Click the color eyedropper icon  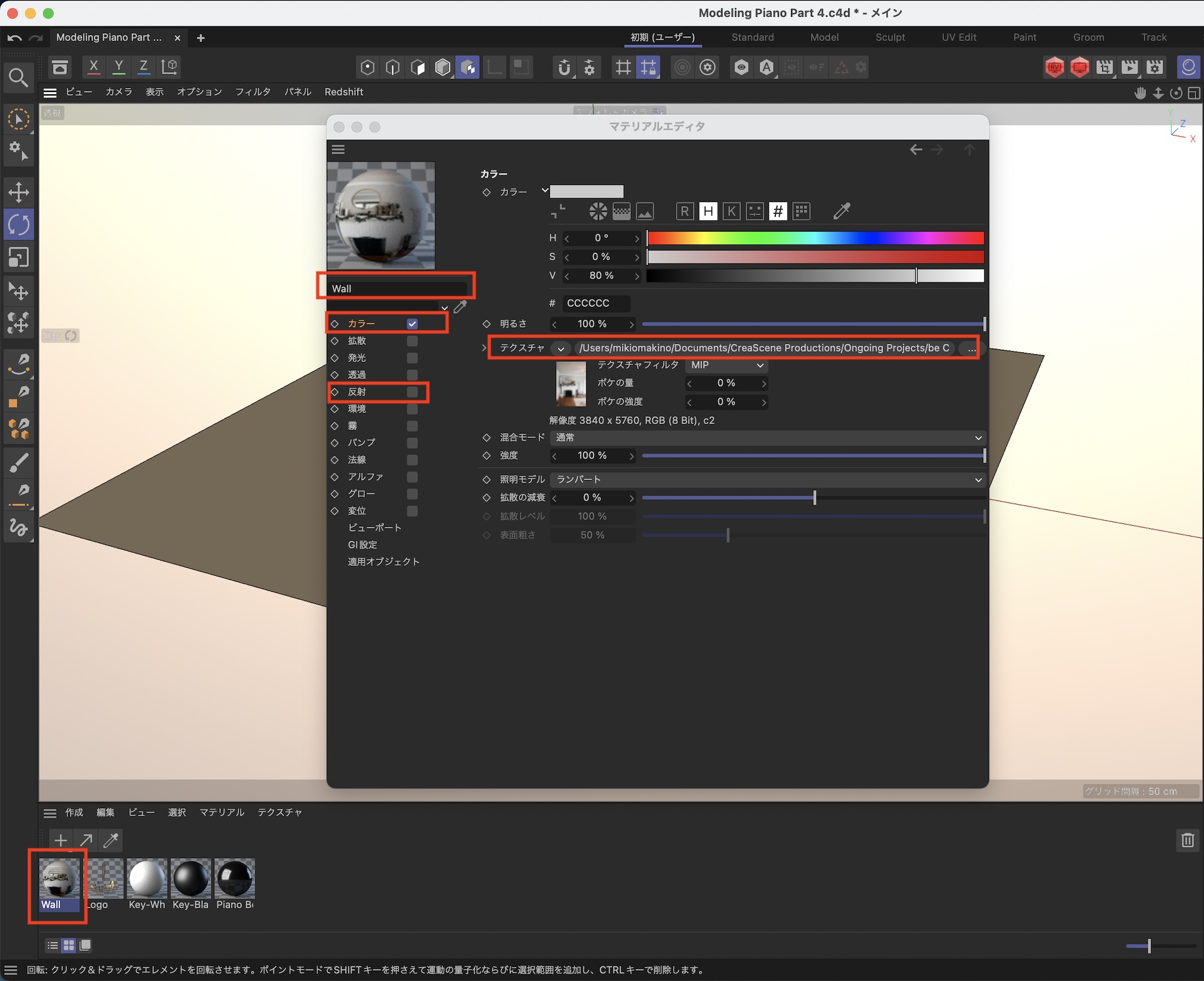842,211
